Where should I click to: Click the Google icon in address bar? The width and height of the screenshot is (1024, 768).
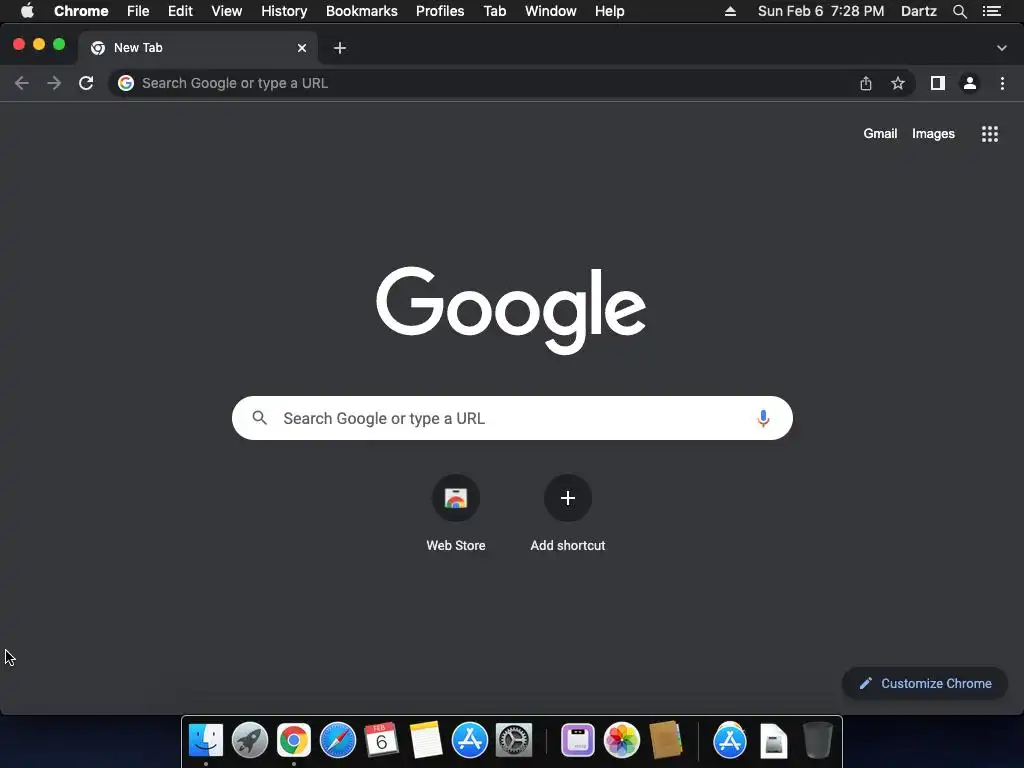[126, 83]
